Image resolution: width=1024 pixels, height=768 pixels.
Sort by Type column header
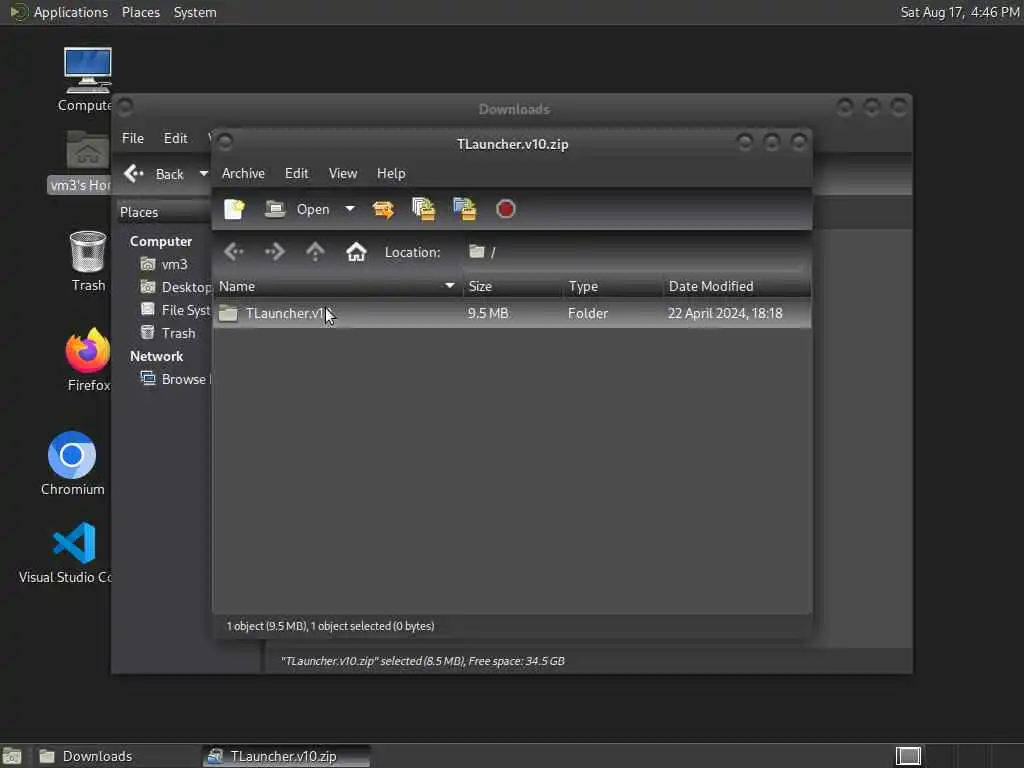(613, 286)
